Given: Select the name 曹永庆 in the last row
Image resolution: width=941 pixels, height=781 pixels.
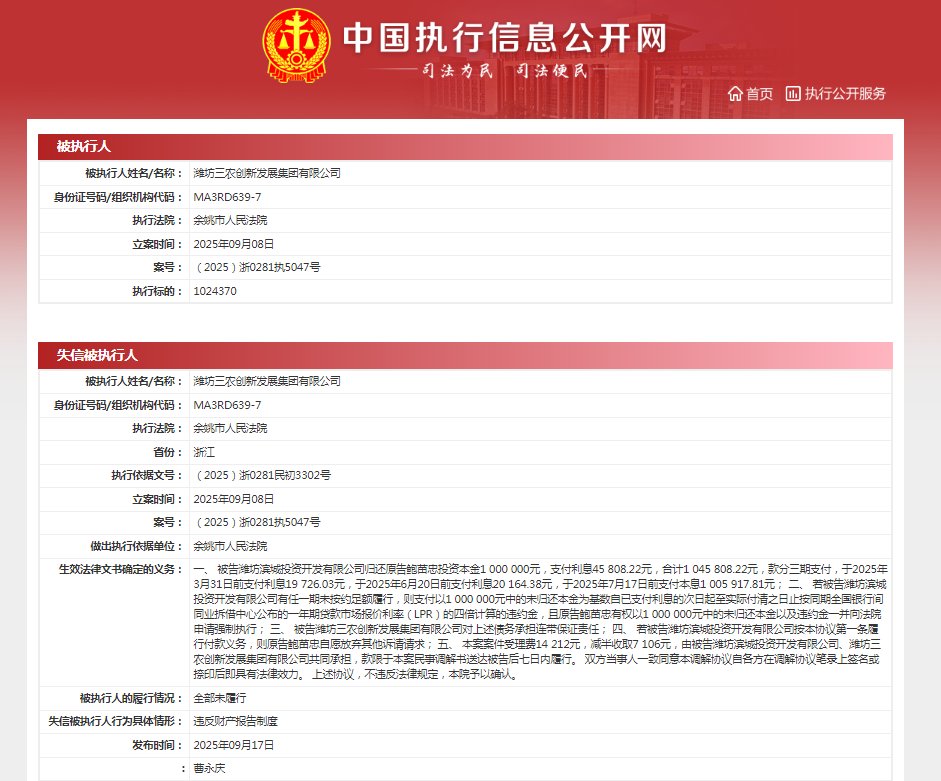Looking at the screenshot, I should [x=209, y=768].
